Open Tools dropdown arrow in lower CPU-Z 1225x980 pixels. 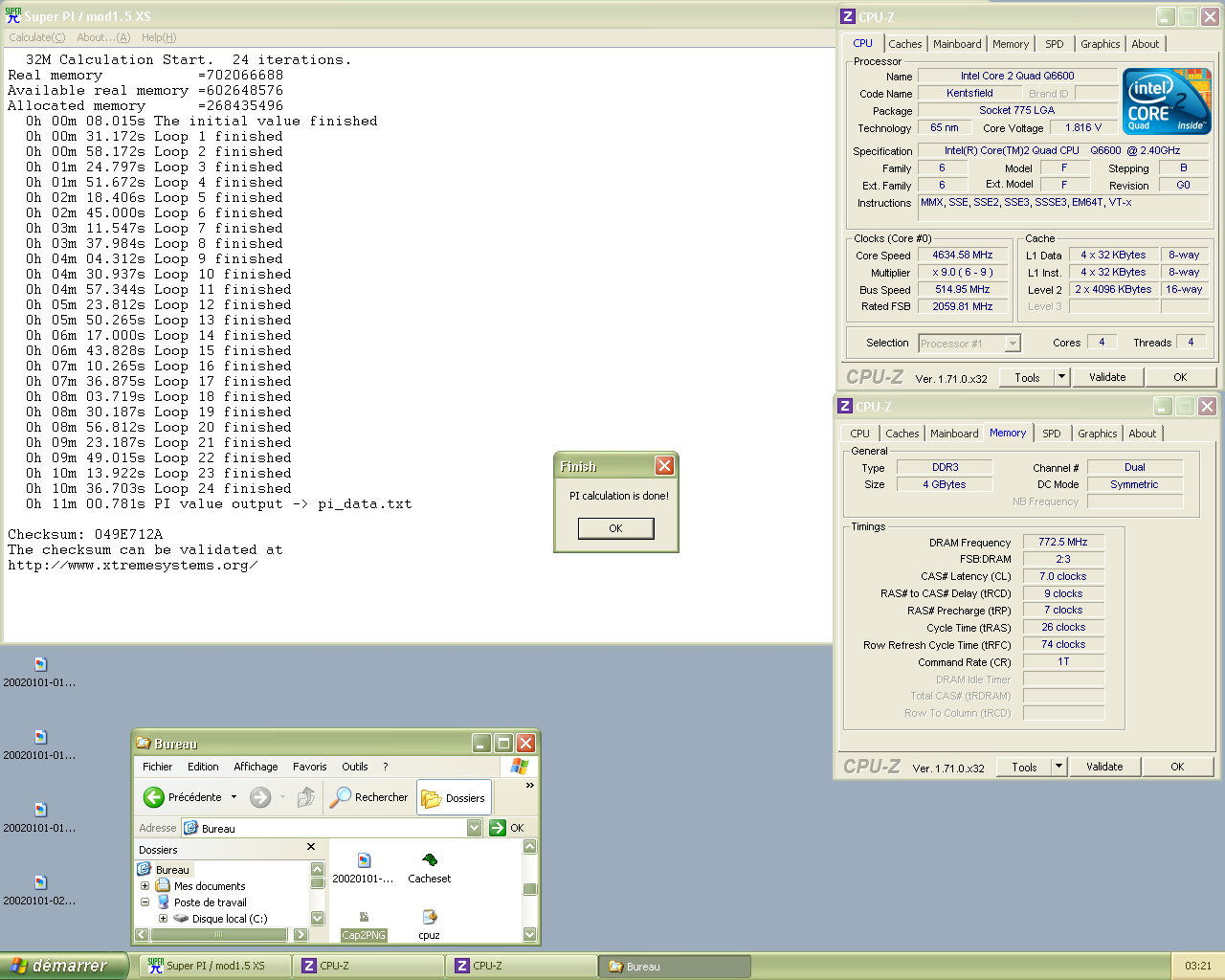[1058, 767]
